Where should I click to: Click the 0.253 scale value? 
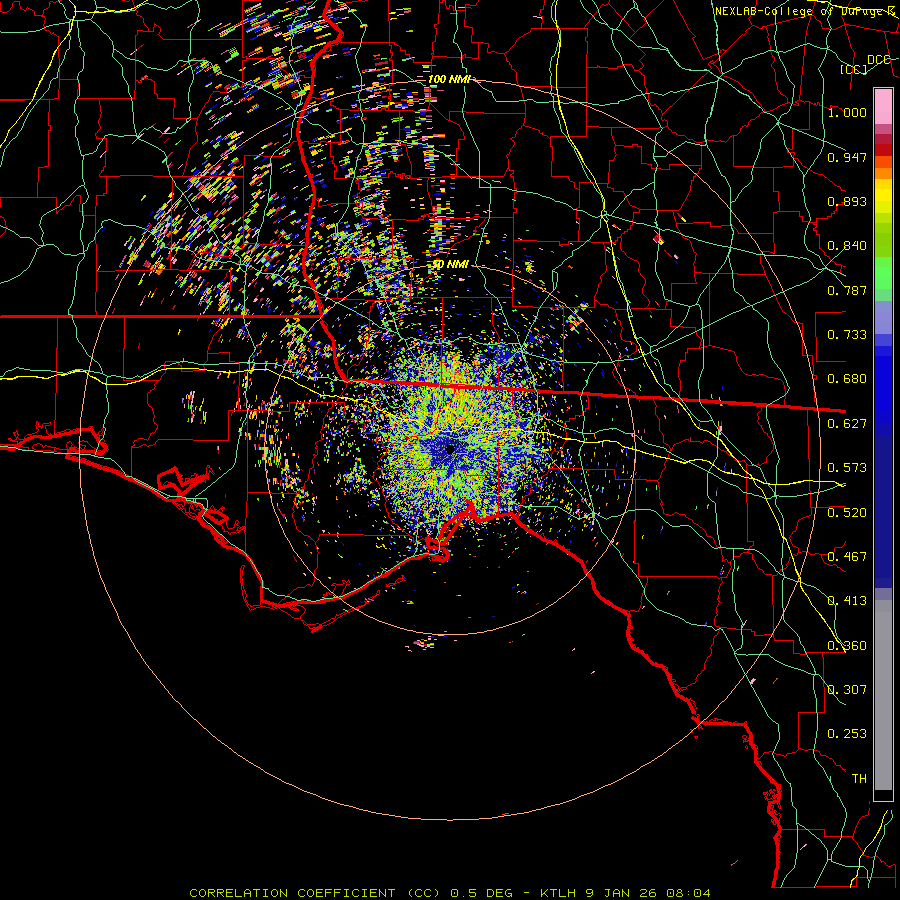(847, 734)
